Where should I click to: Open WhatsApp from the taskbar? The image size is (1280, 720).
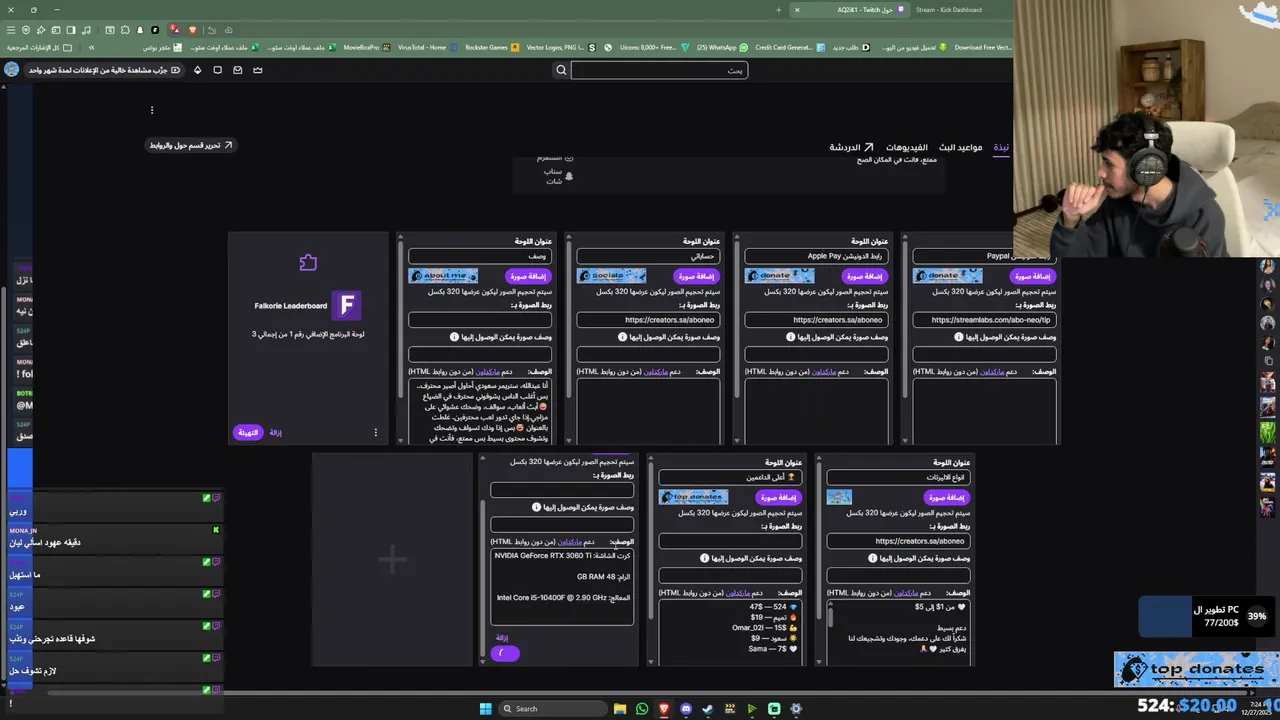click(x=642, y=709)
